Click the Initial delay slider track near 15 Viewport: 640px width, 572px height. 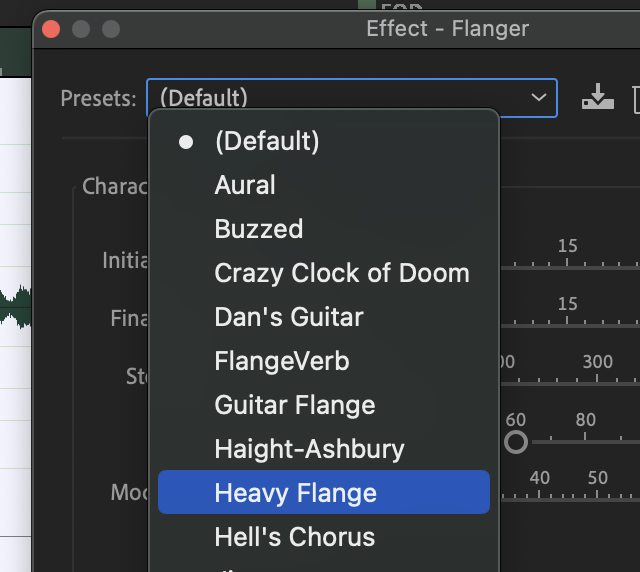[567, 267]
